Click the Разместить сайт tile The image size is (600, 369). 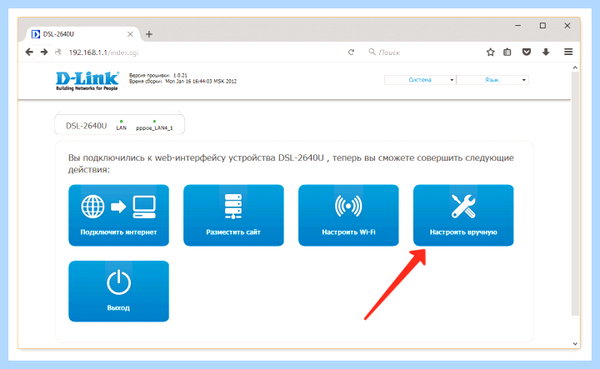(233, 215)
